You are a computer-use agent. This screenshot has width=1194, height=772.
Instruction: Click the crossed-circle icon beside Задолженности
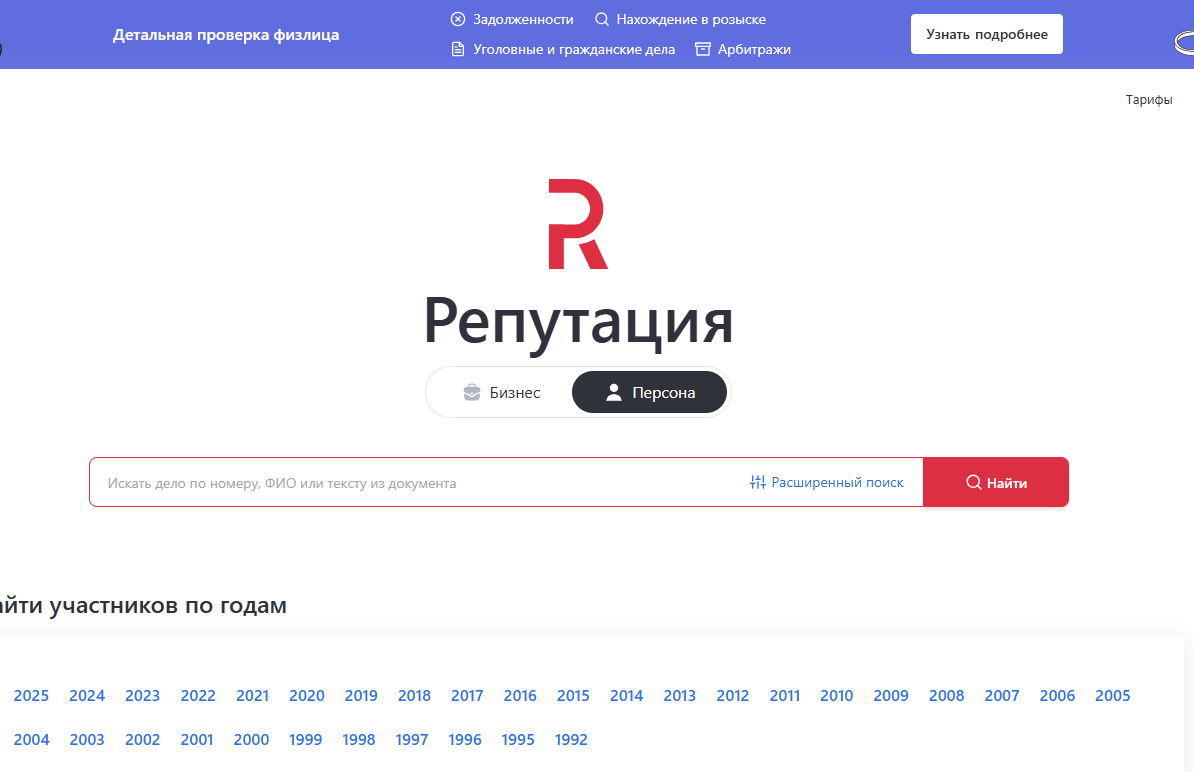coord(458,18)
